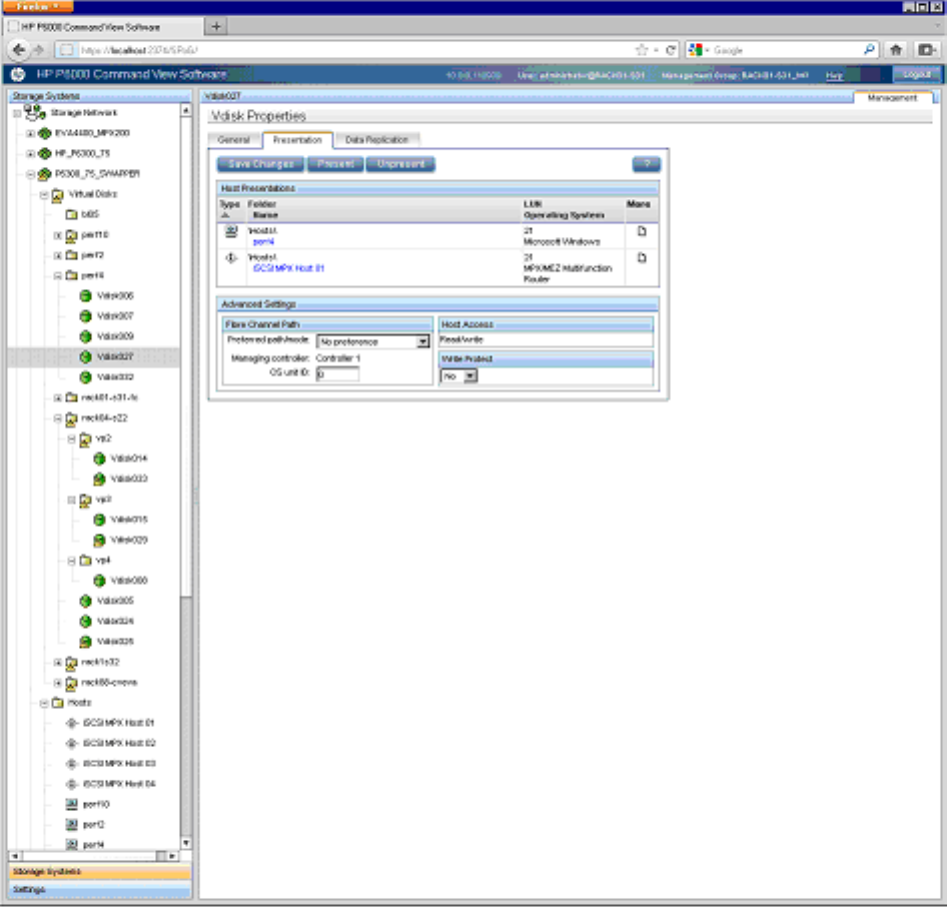
Task: Open the Settings pane bar
Action: point(100,890)
